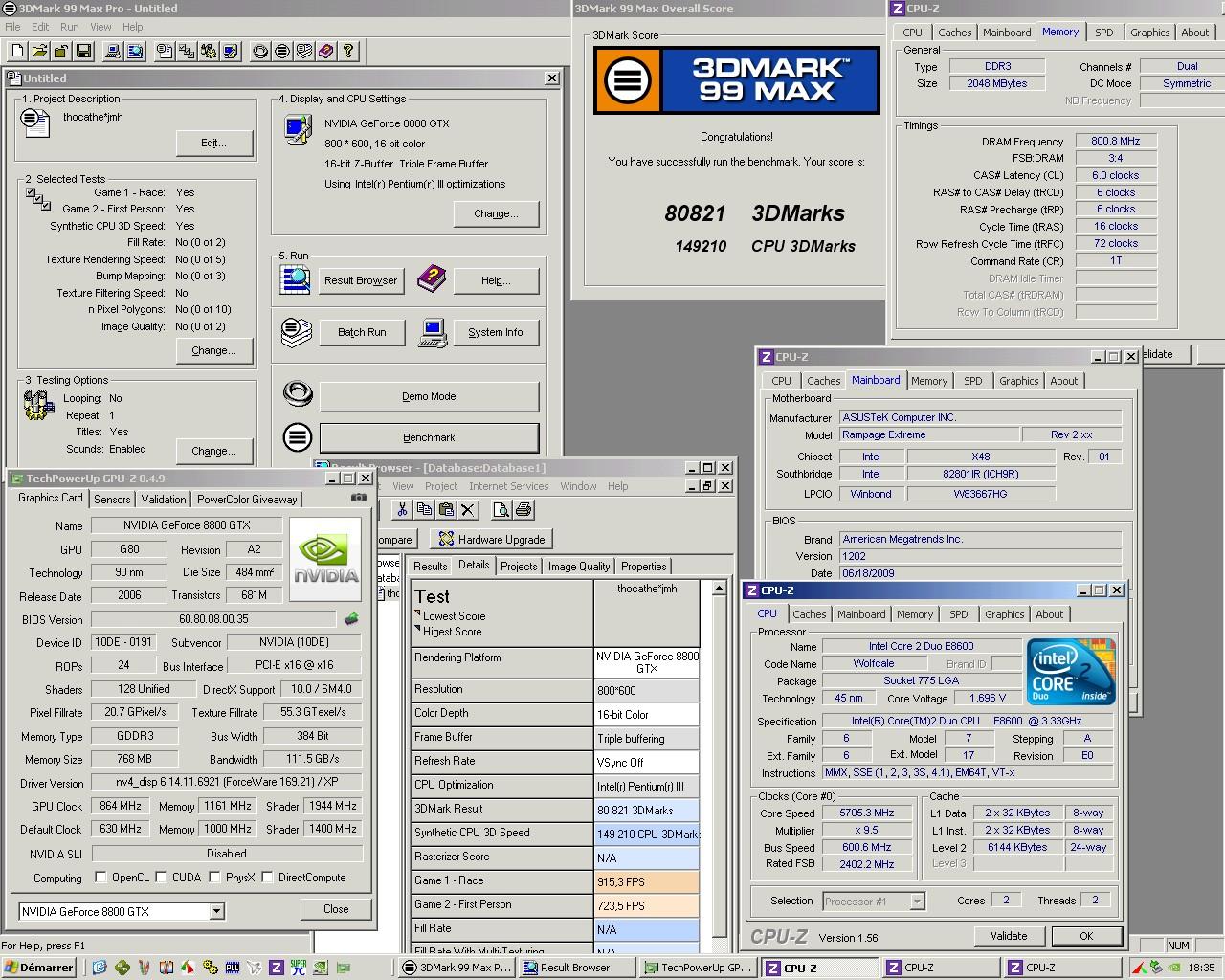Viewport: 1225px width, 980px height.
Task: Click the display settings toolbar icon
Action: [x=231, y=51]
